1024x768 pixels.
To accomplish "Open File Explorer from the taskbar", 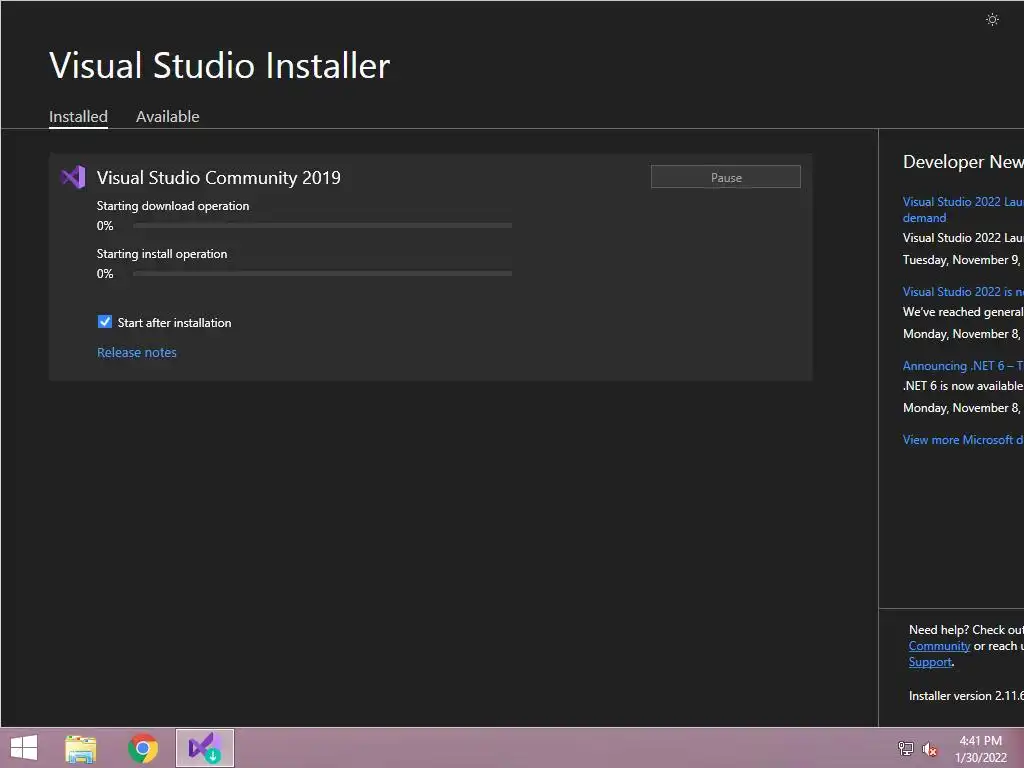I will tap(80, 748).
